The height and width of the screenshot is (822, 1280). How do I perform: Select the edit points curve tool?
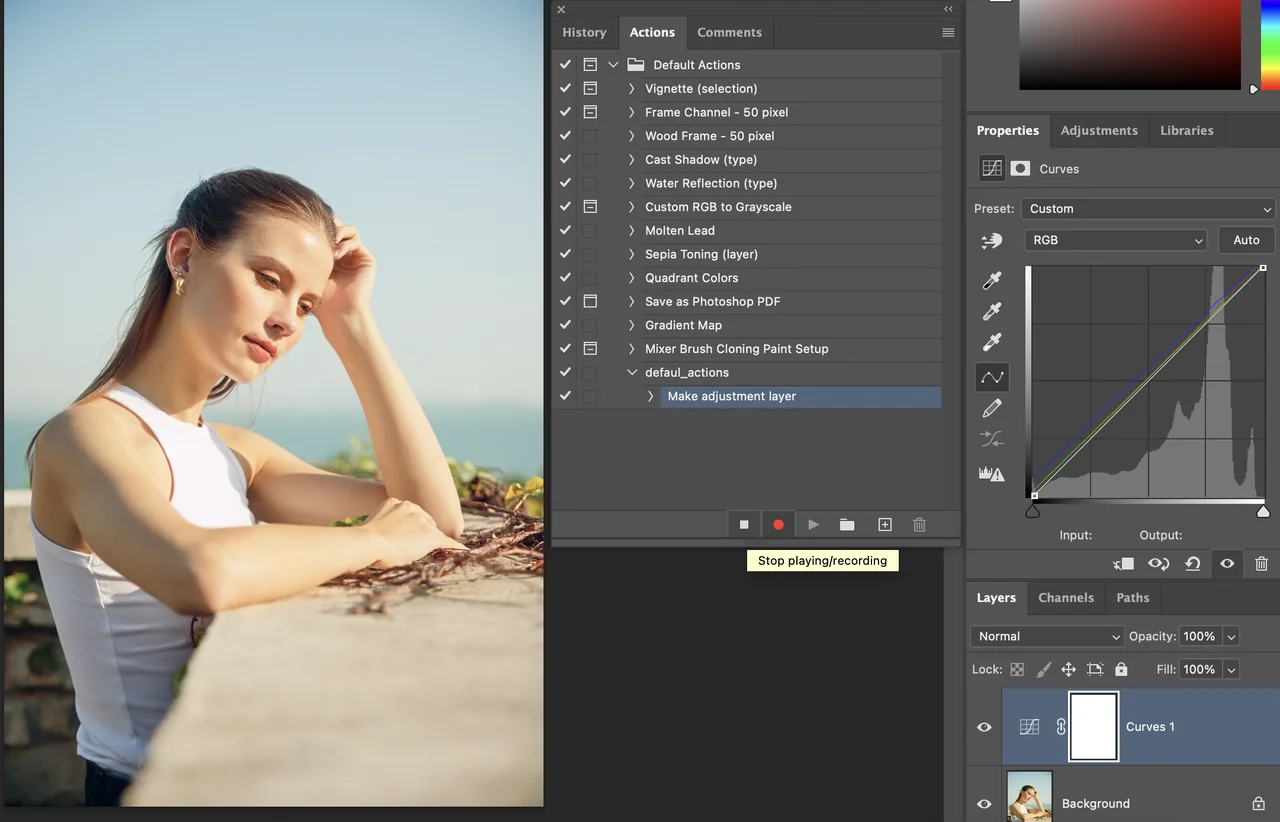pyautogui.click(x=992, y=377)
